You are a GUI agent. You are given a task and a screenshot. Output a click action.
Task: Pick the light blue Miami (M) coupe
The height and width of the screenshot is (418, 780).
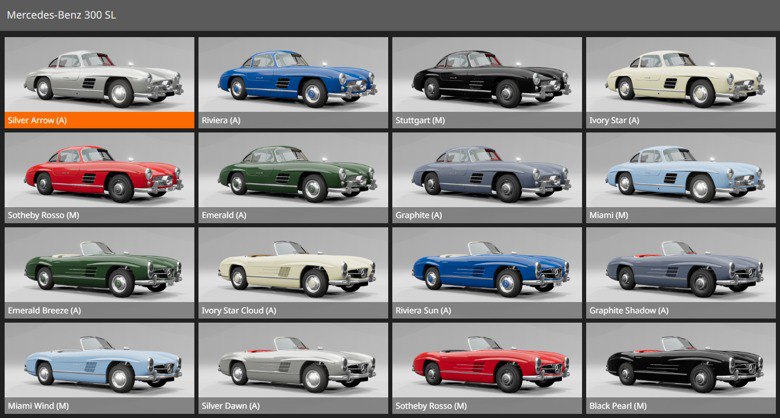click(682, 170)
